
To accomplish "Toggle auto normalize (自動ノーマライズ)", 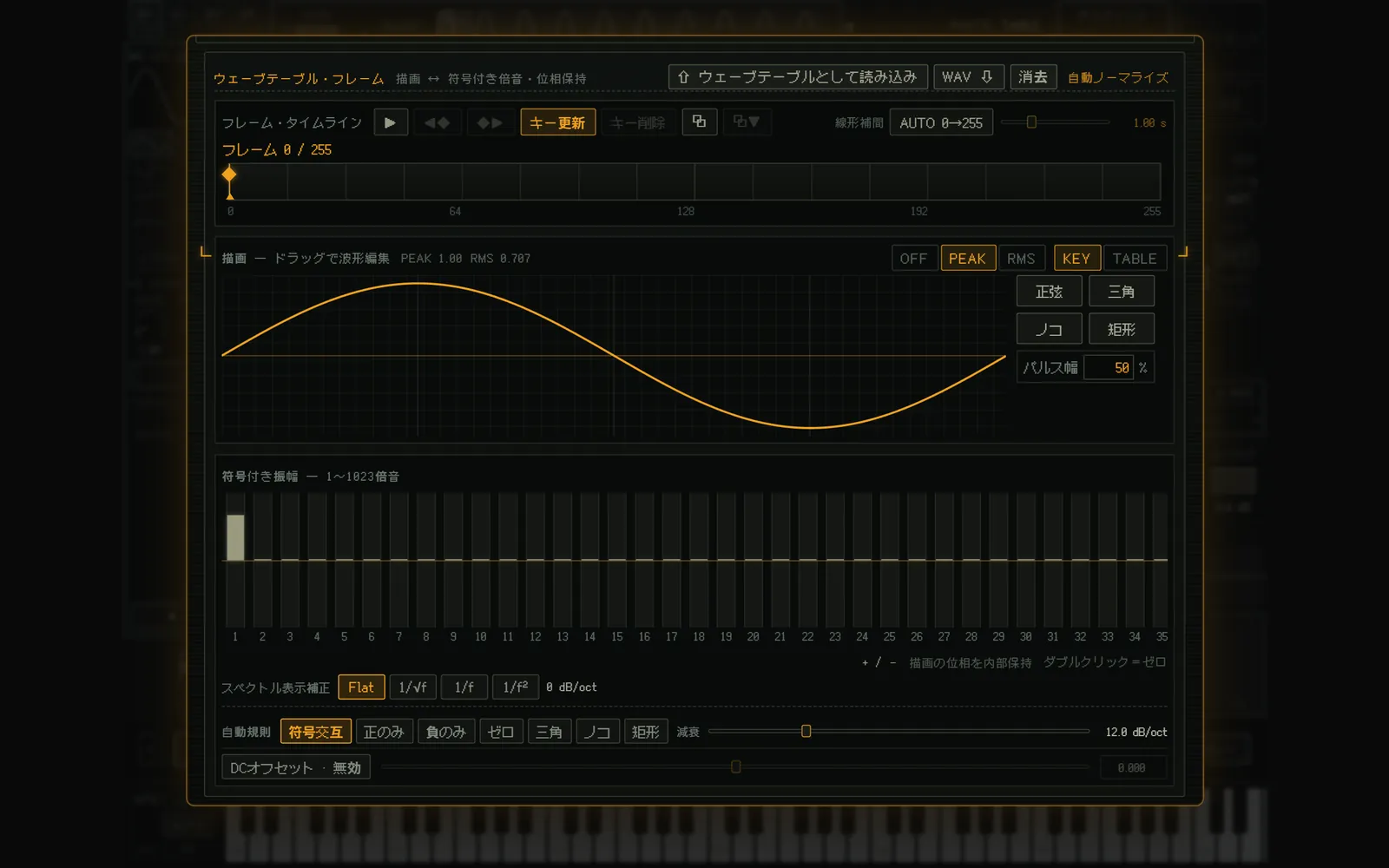I will 1117,77.
